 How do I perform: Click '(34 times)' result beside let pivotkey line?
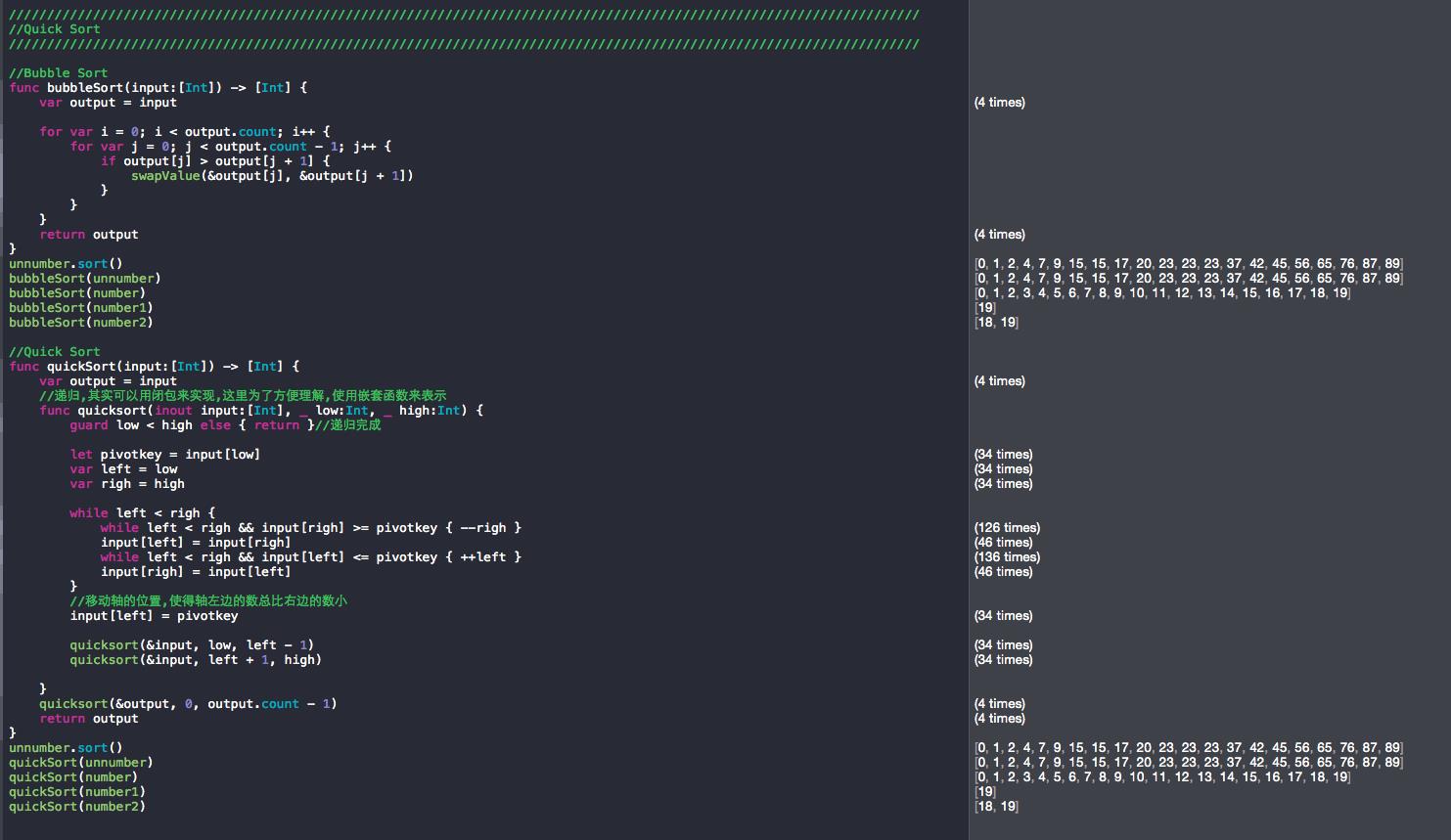coord(1003,455)
